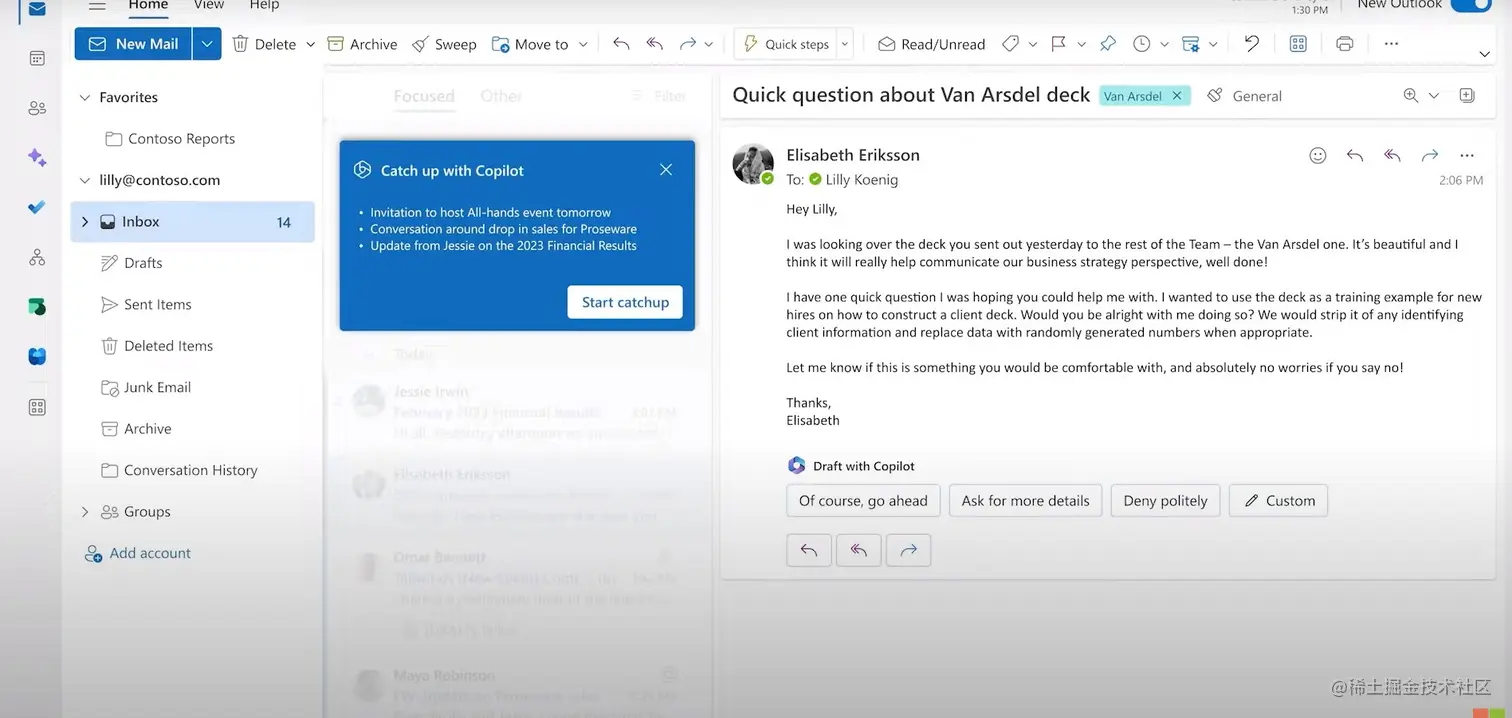
Task: Click the Print icon in ribbon
Action: [1345, 44]
